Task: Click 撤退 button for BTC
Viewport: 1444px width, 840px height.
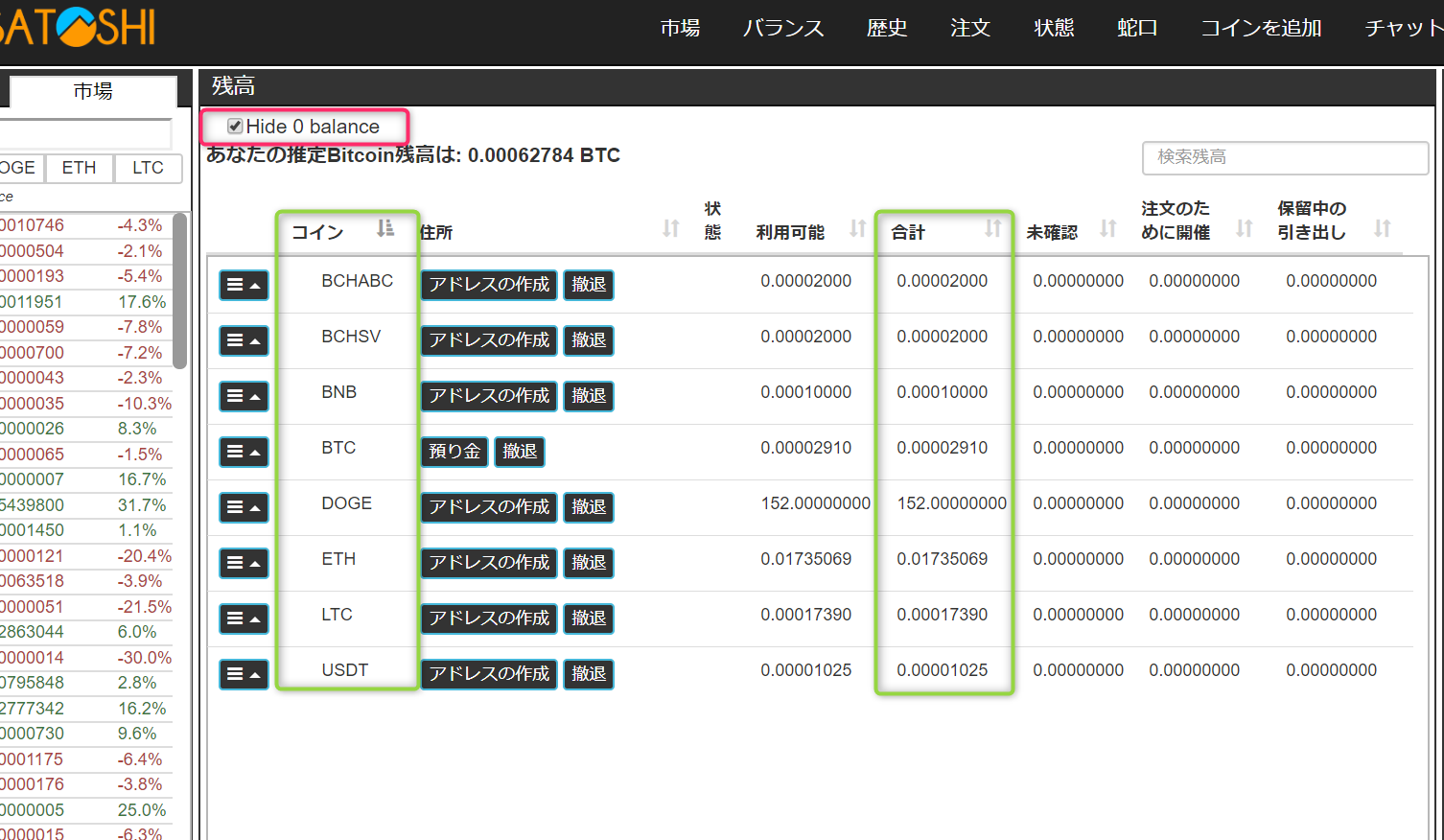Action: 520,452
